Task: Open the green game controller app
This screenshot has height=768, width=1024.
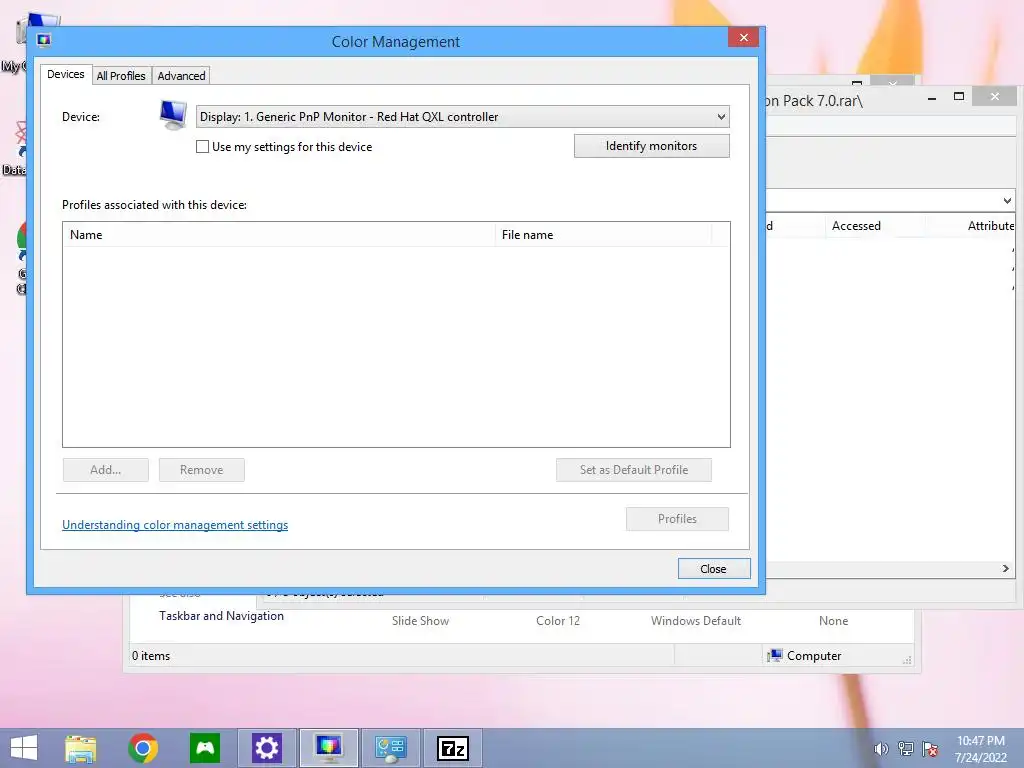Action: click(205, 748)
